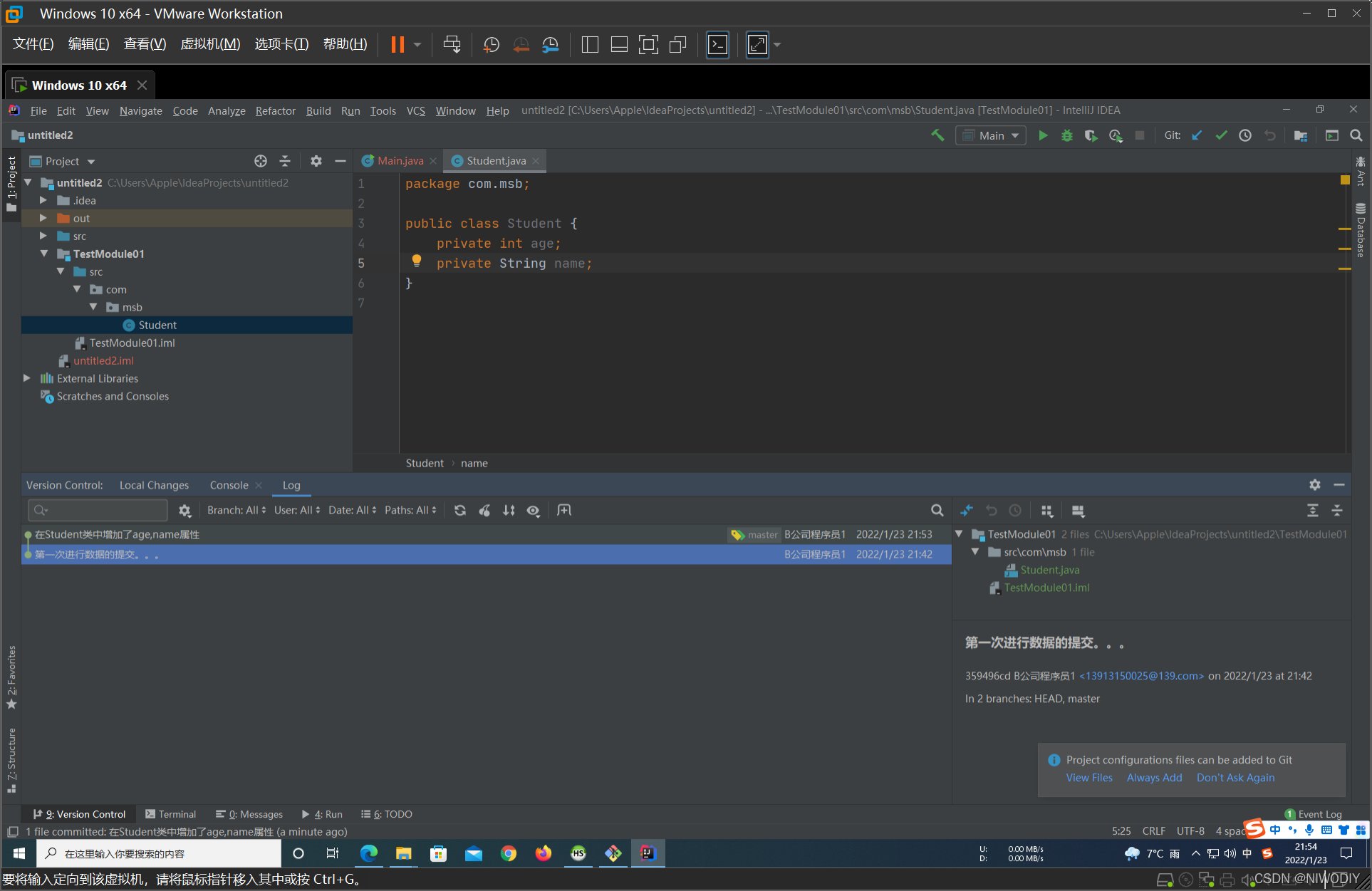Open the VCS menu
1372x891 pixels.
point(416,110)
